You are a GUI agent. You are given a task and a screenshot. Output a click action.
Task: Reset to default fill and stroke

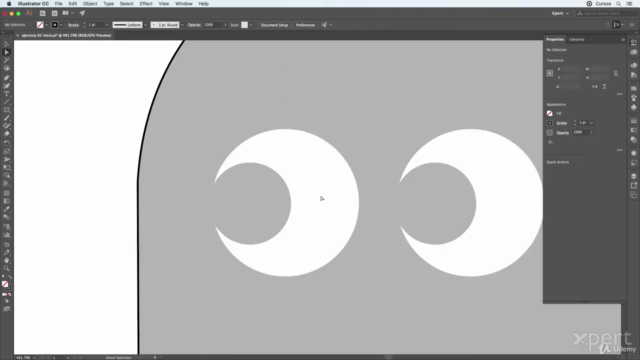click(x=3, y=277)
